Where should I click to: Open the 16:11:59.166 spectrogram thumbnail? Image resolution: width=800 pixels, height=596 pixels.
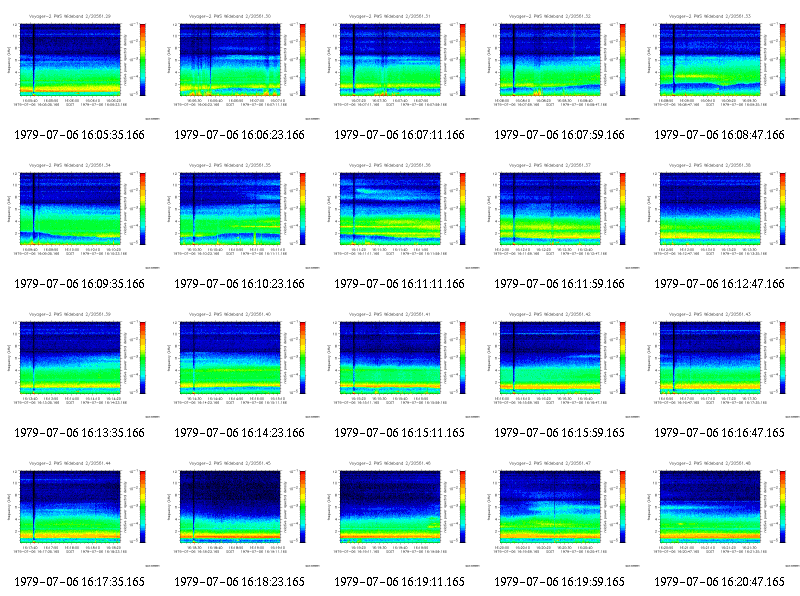pos(560,215)
